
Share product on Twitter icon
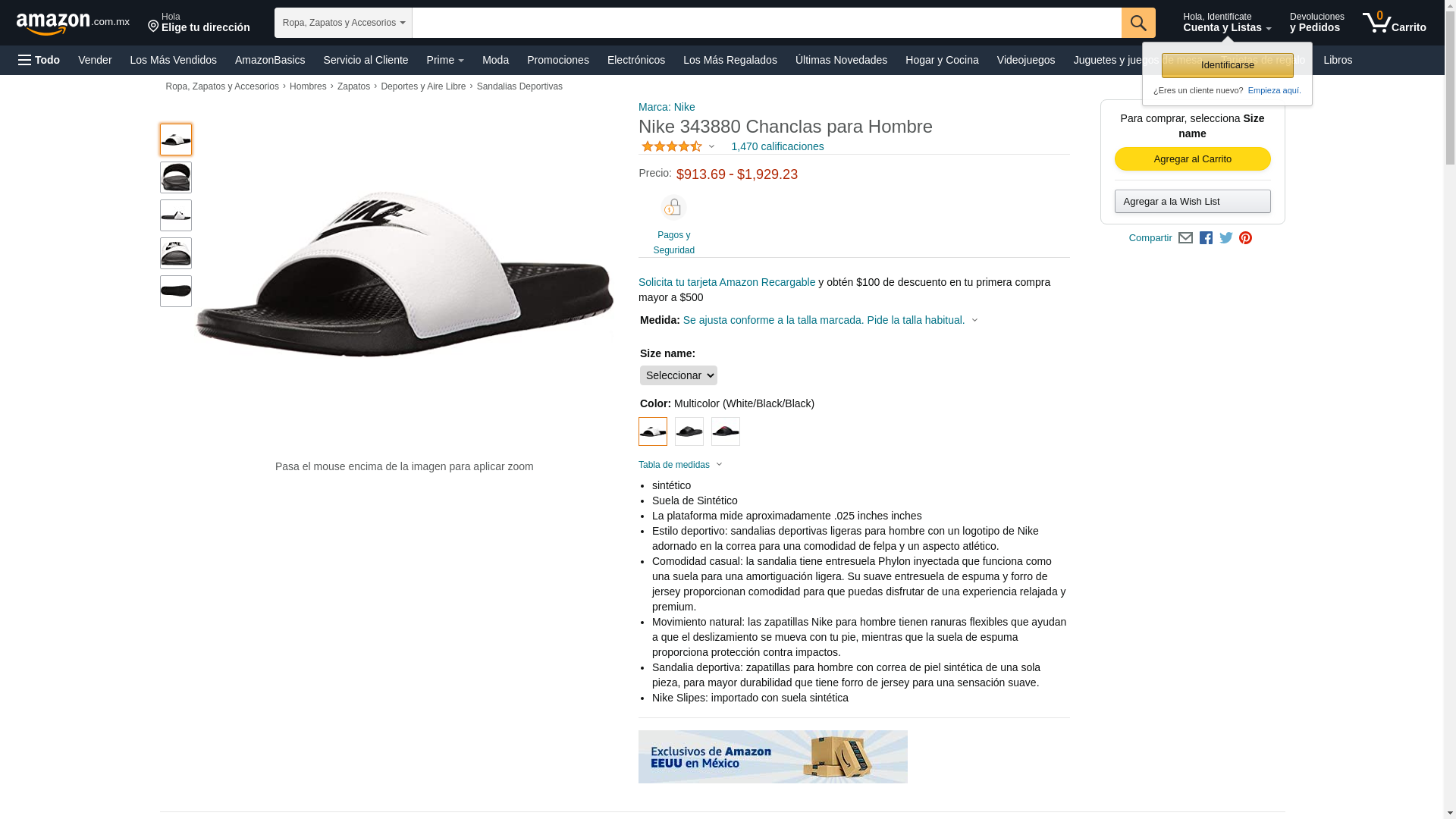1226,238
